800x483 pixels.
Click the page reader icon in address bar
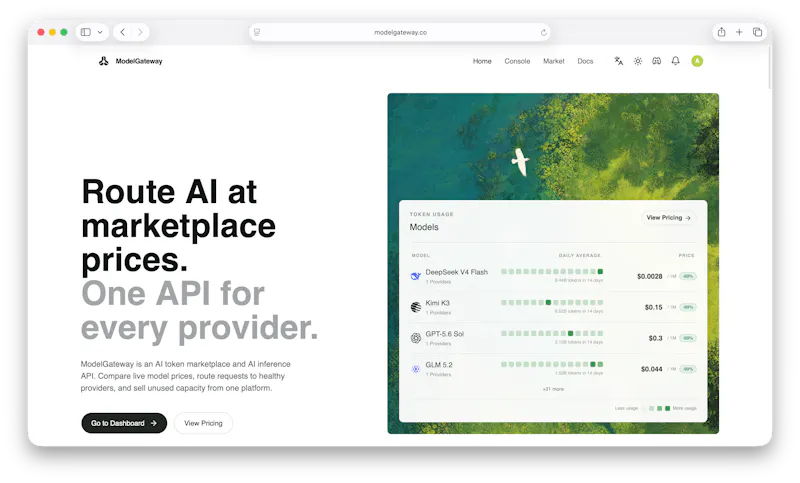click(257, 32)
